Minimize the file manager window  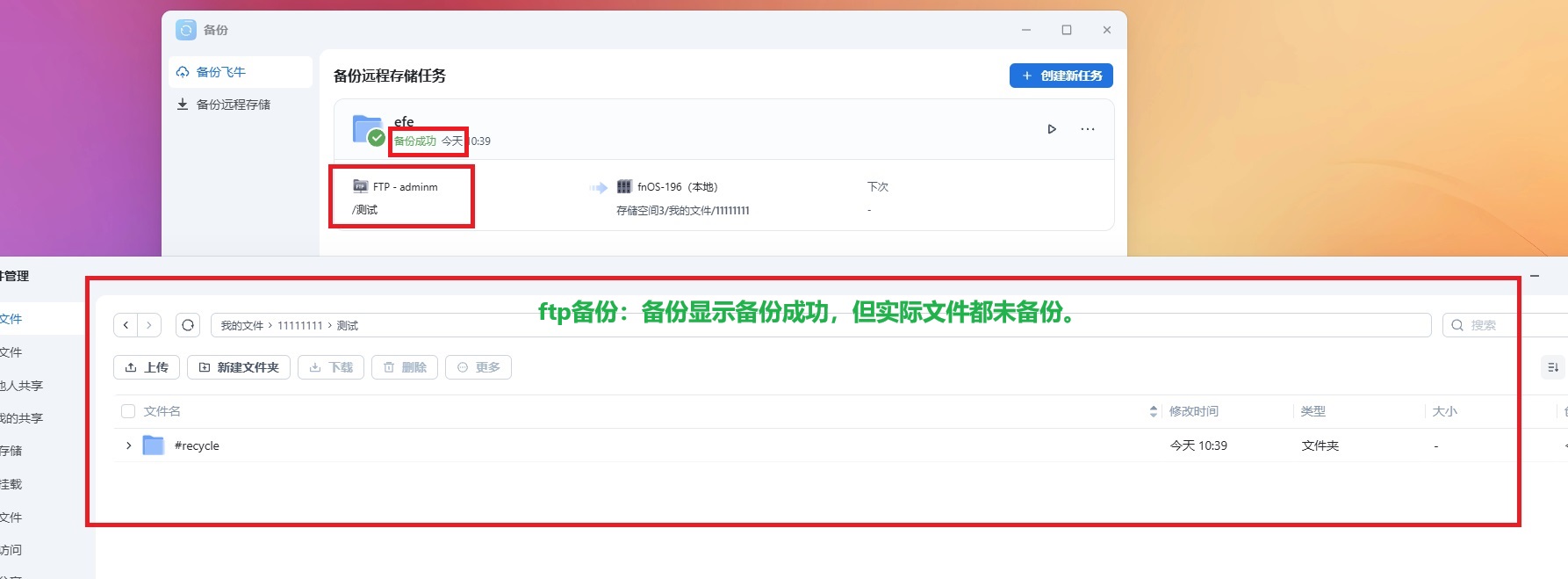1535,276
